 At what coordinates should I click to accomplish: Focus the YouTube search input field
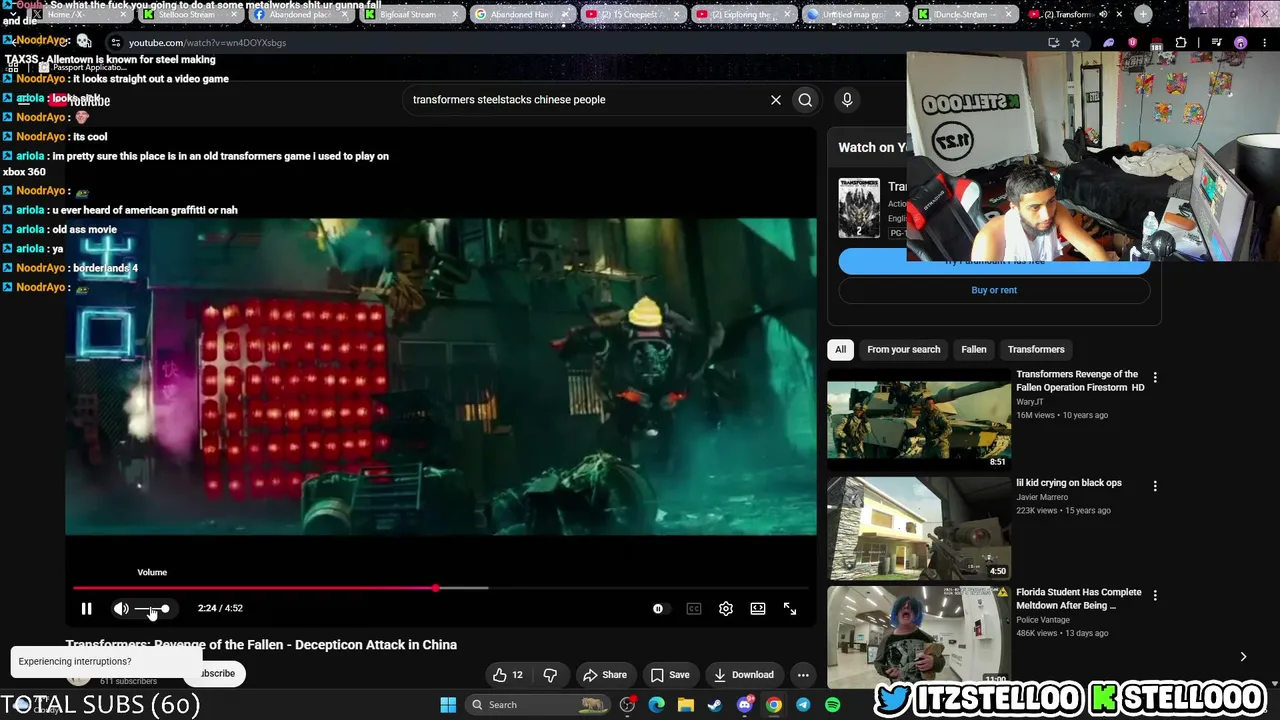585,100
